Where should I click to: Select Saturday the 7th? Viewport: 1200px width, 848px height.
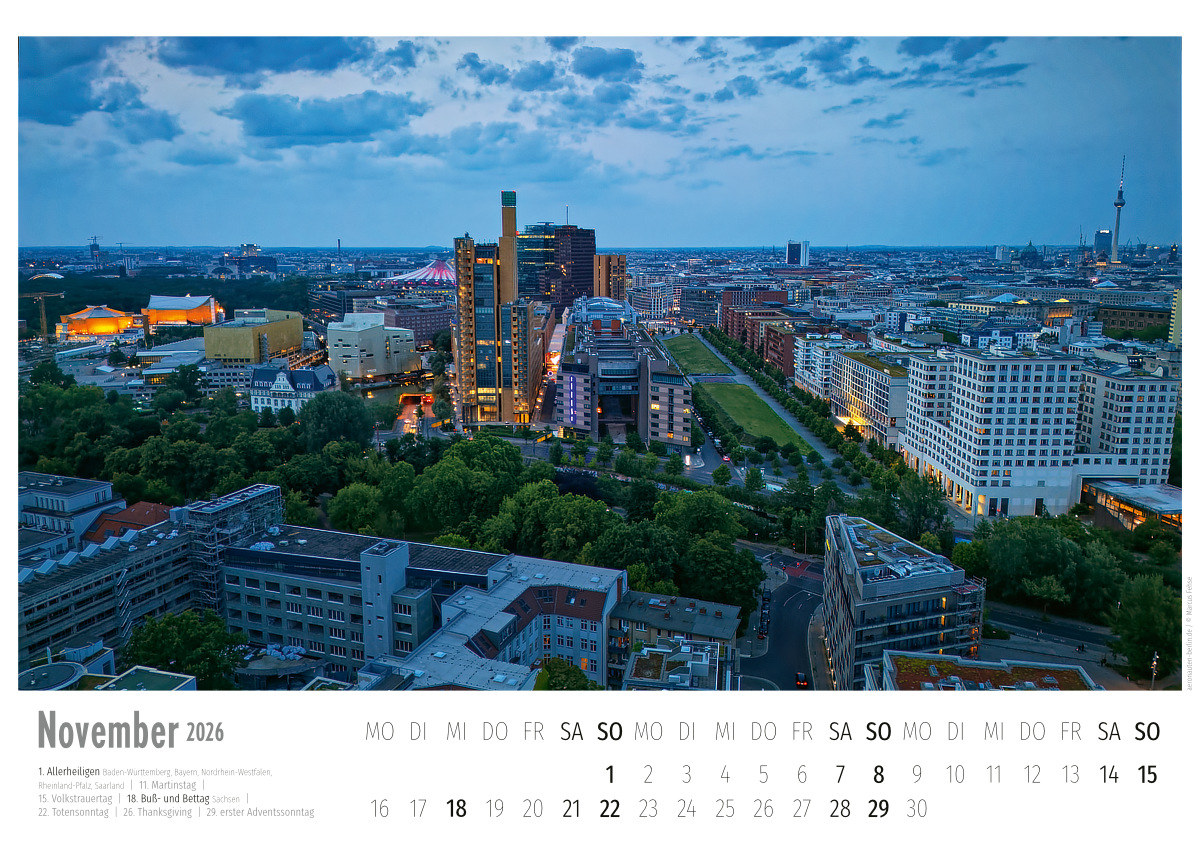[x=840, y=774]
